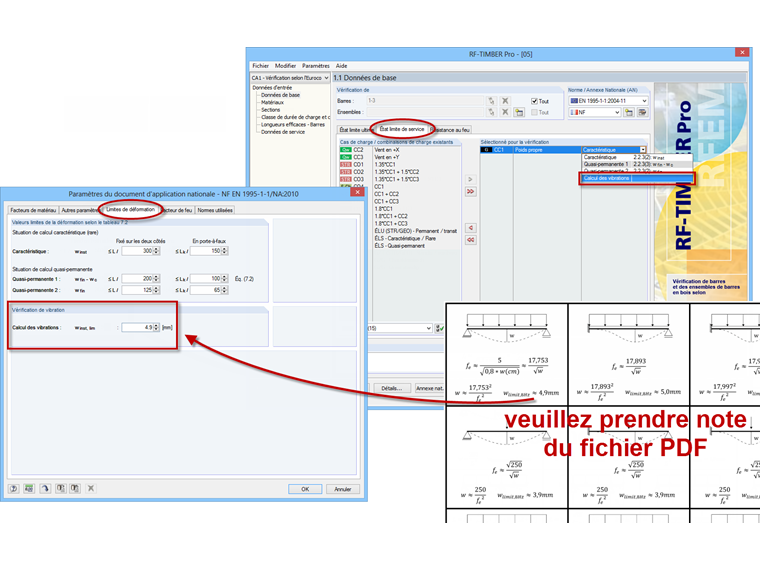Click the Détails... button
This screenshot has height=570, width=760.
coord(391,388)
